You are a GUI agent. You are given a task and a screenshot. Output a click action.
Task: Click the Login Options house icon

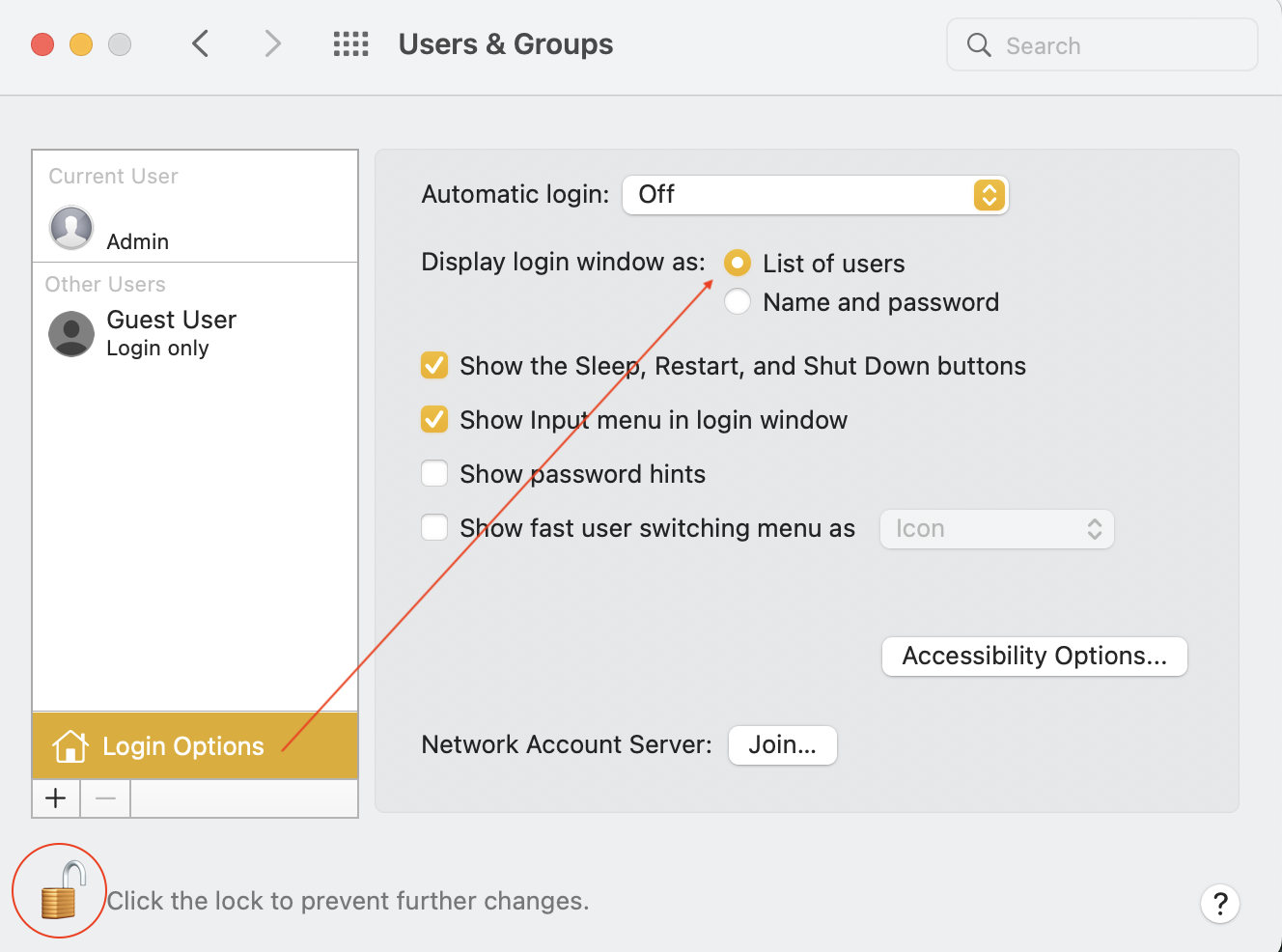[70, 746]
